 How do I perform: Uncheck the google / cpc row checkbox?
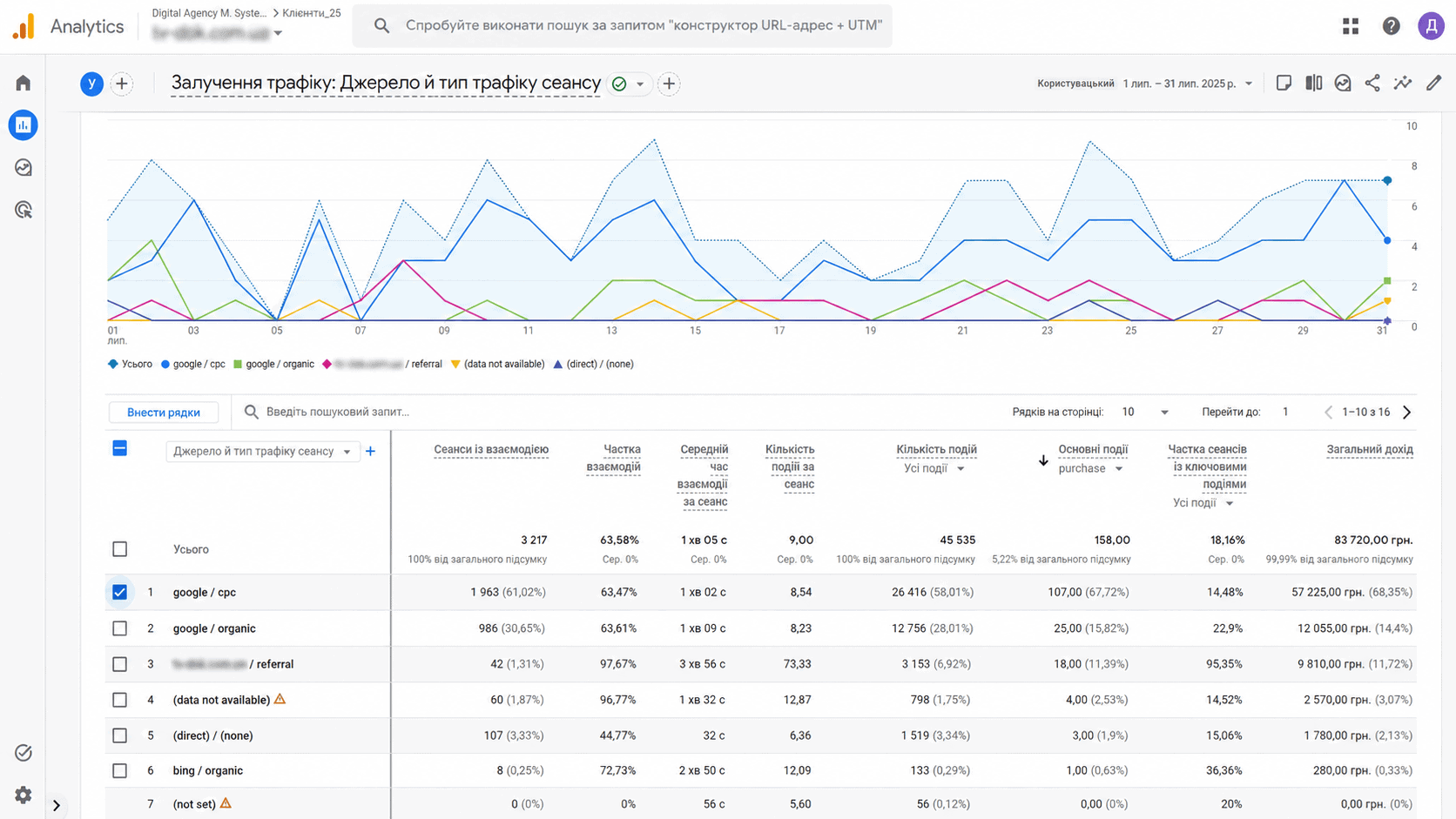[x=120, y=592]
